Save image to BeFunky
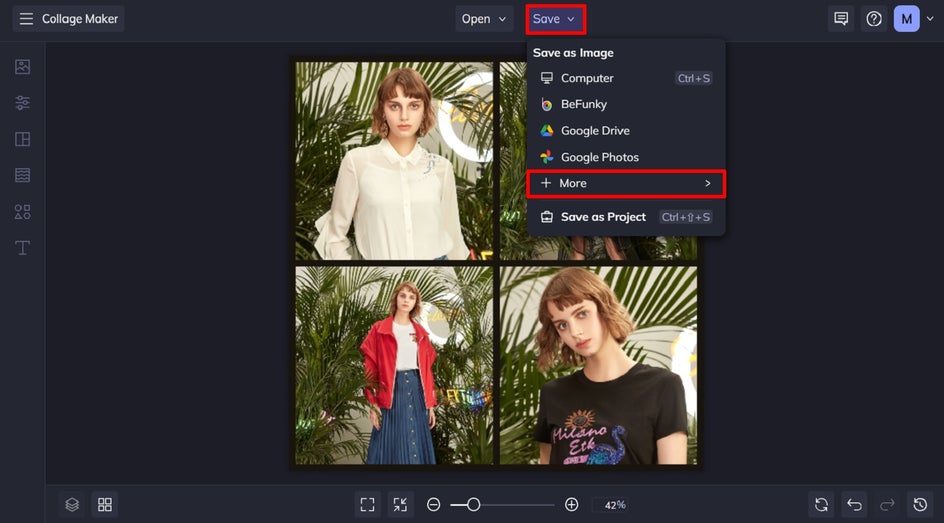 (626, 104)
